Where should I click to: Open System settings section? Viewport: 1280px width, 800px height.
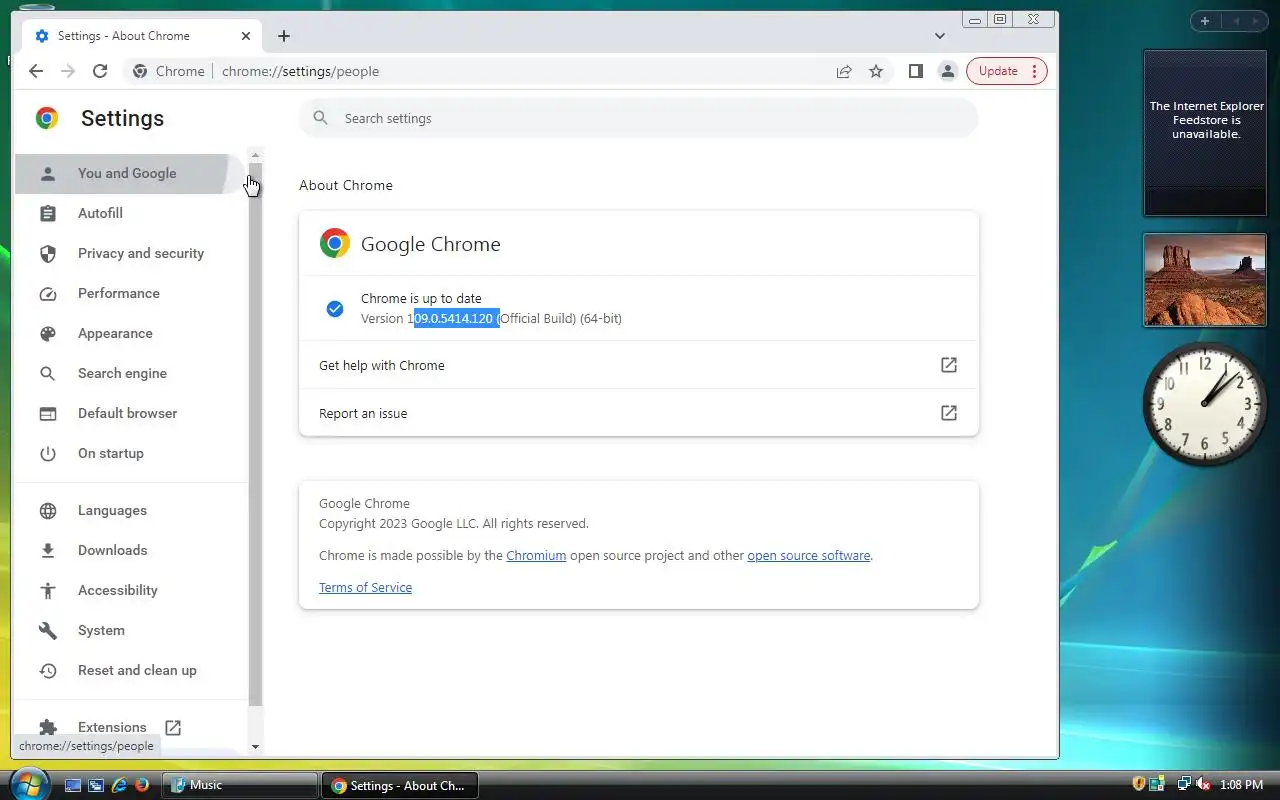(x=130, y=630)
